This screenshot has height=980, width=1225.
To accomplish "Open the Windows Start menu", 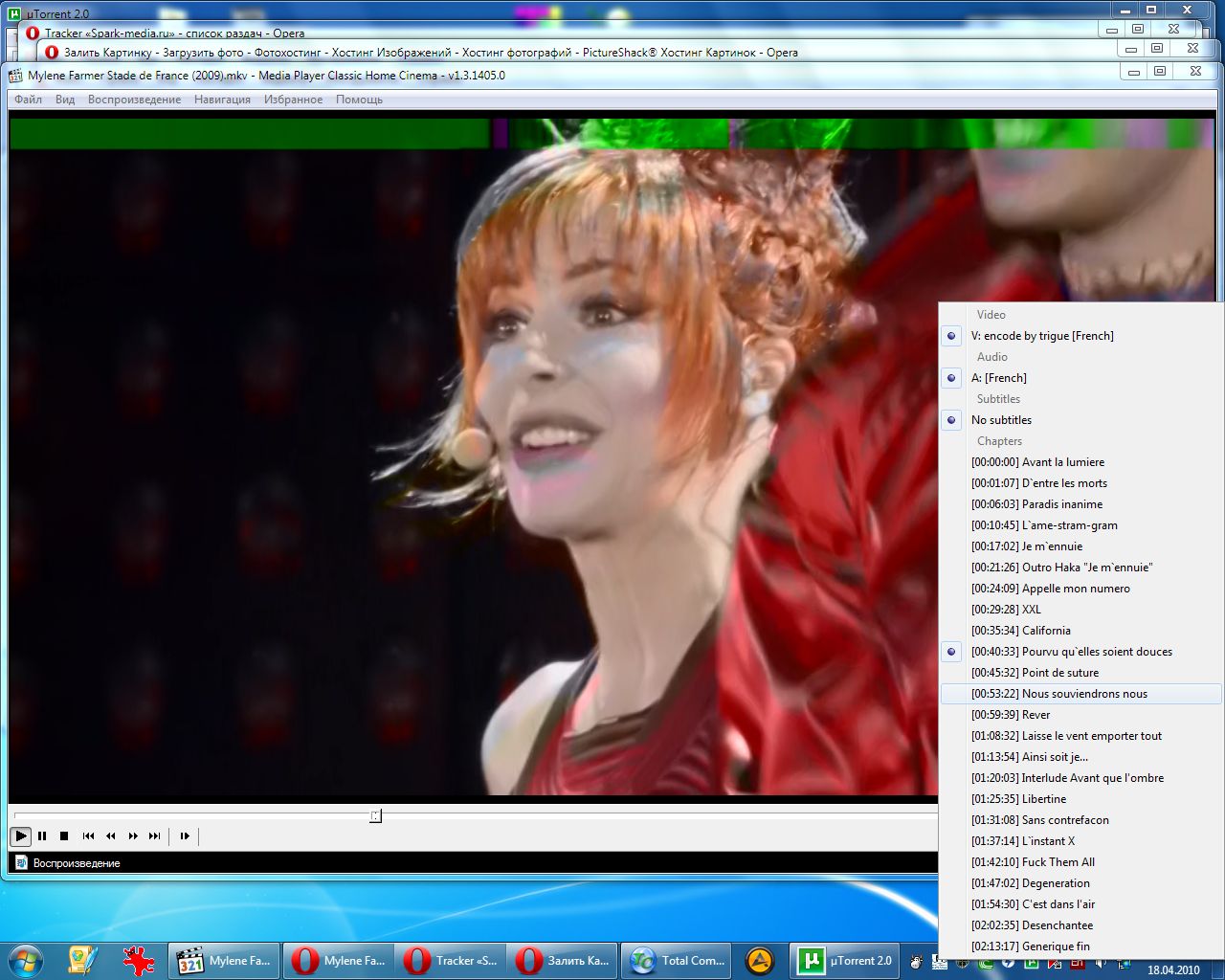I will 25,960.
